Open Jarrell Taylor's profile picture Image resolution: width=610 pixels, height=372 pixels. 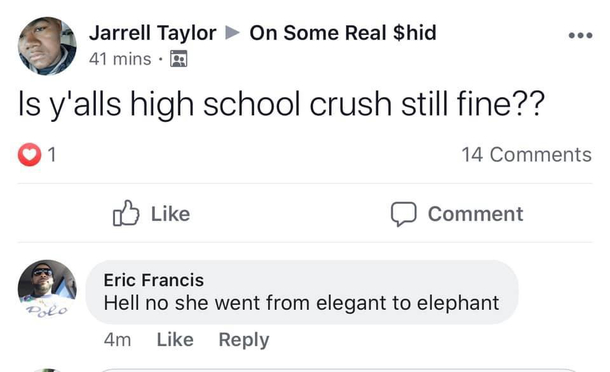pos(47,46)
